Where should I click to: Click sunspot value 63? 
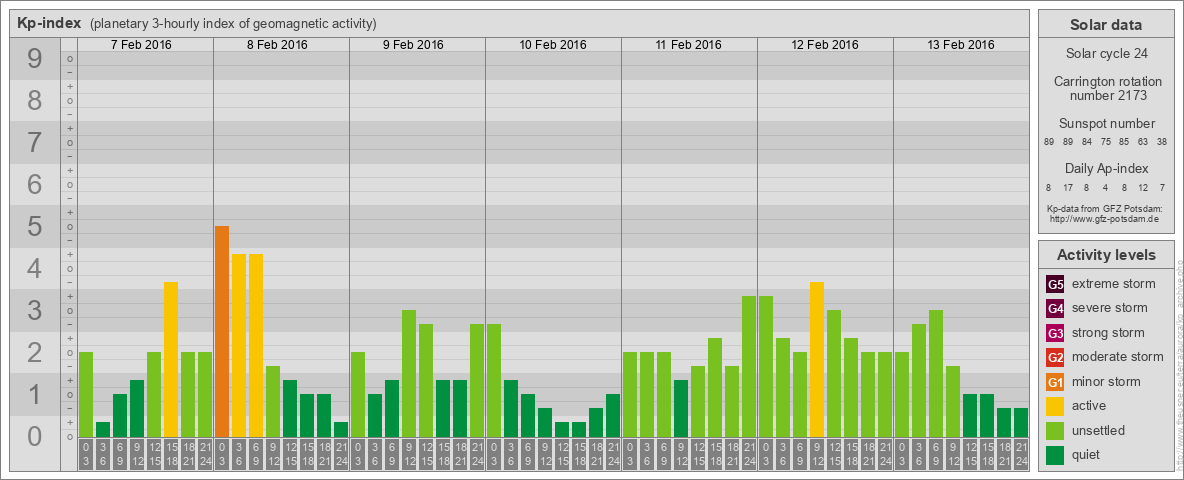click(1143, 142)
